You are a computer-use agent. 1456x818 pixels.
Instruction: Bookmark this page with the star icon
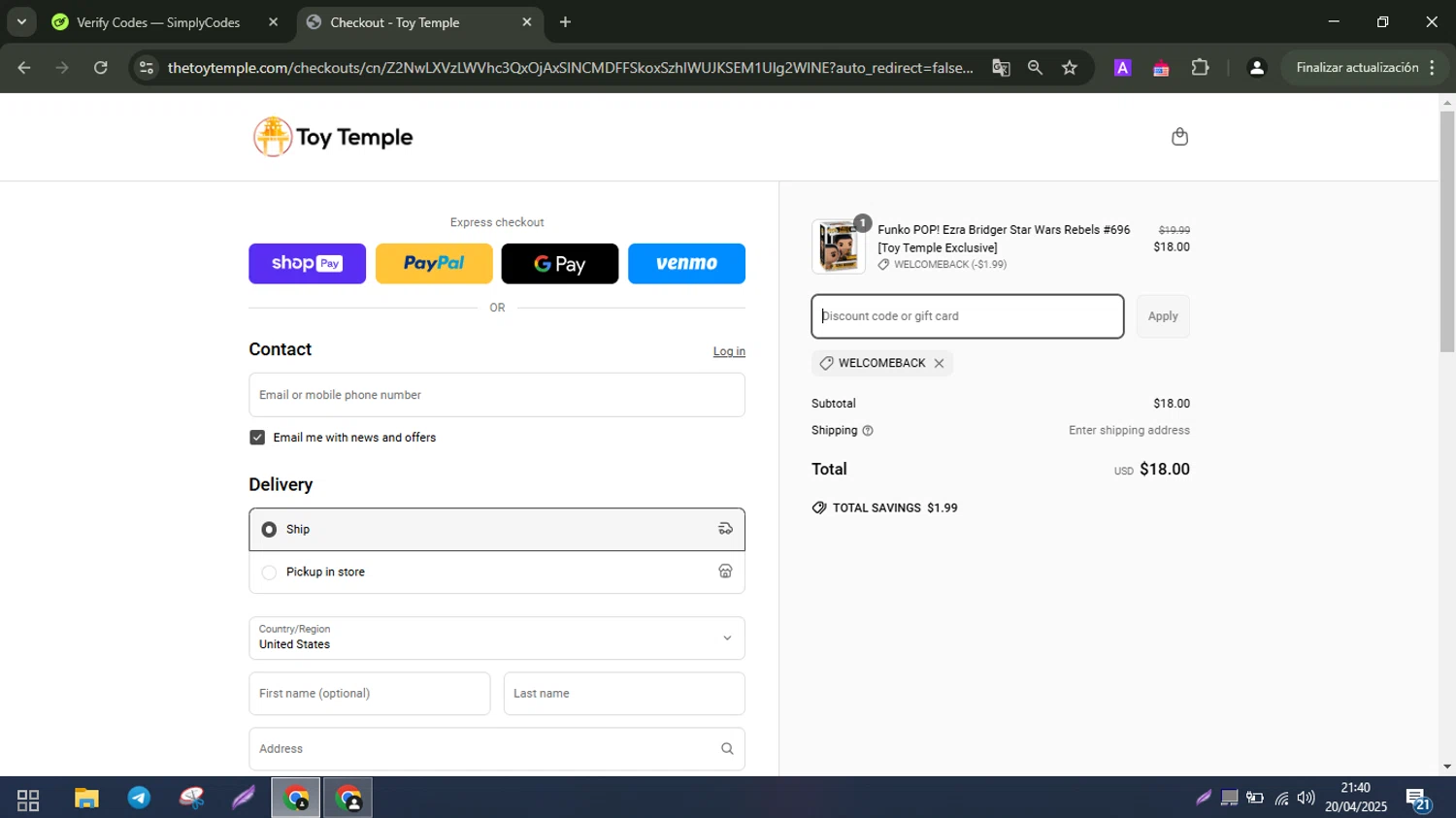pos(1070,68)
